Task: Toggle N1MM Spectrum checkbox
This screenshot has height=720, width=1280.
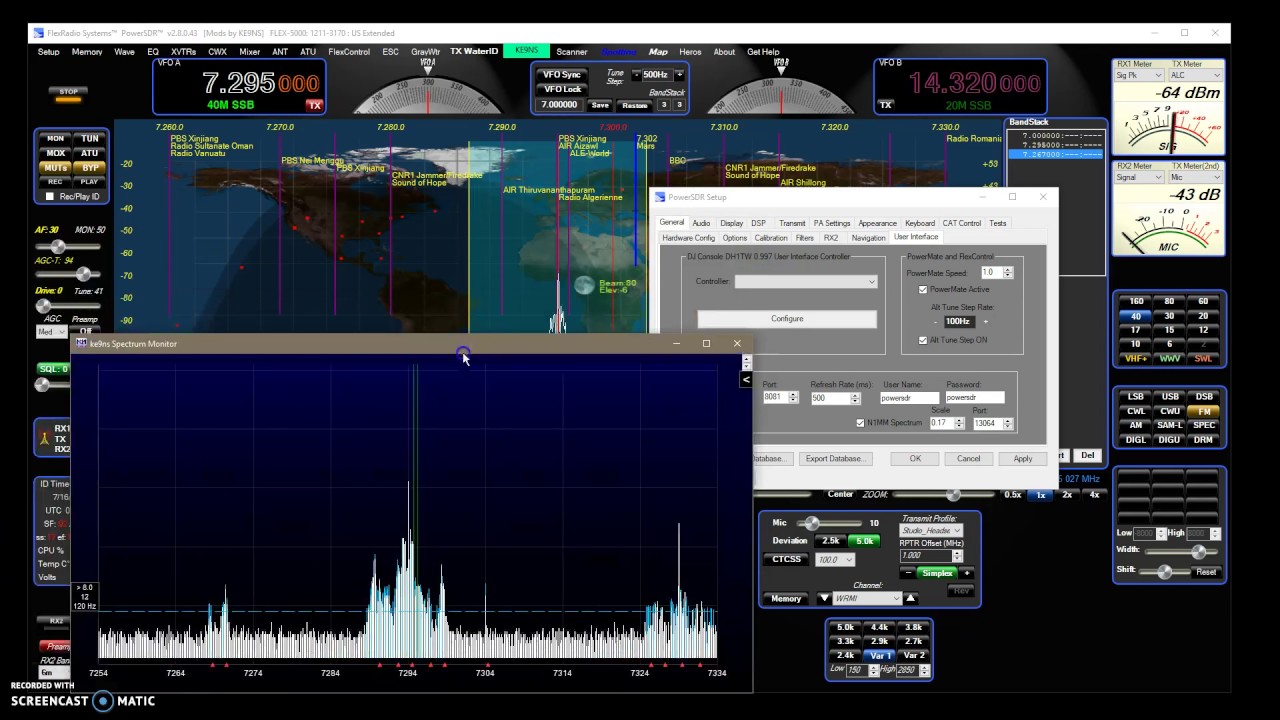Action: point(860,423)
